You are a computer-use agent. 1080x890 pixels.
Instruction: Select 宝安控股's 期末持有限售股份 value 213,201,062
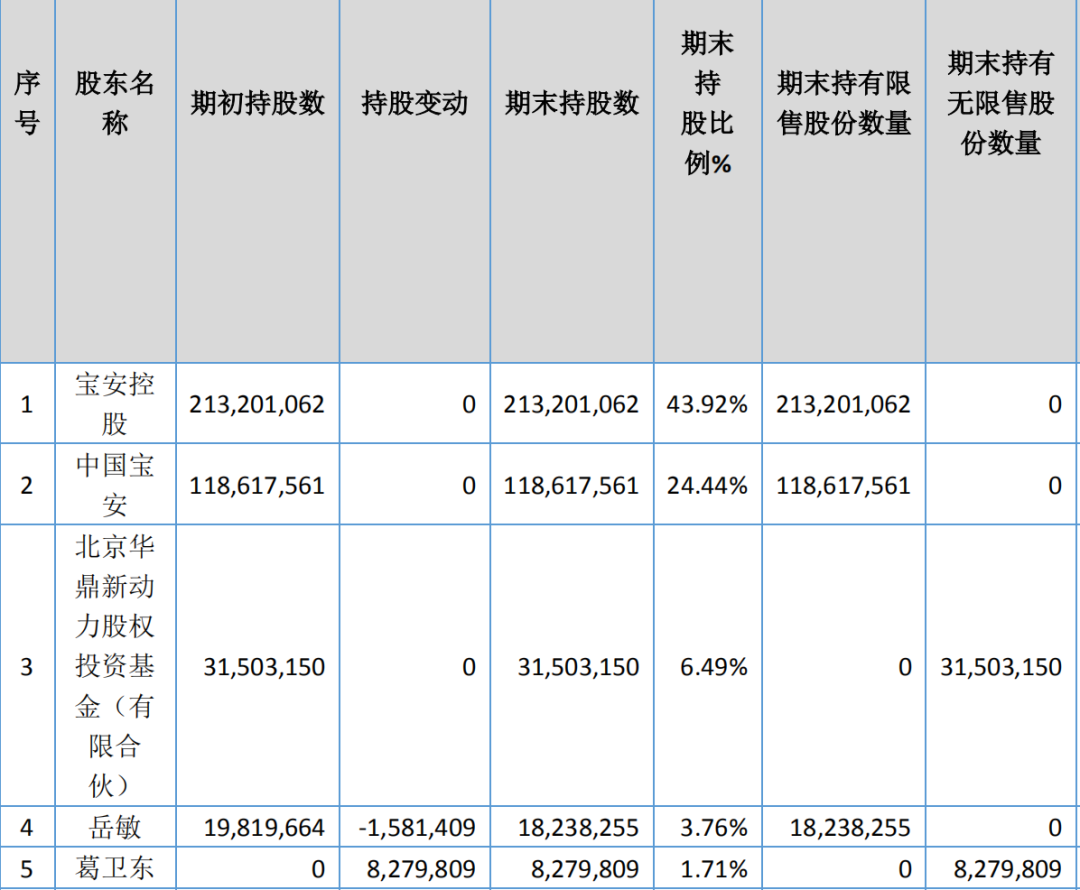click(843, 404)
